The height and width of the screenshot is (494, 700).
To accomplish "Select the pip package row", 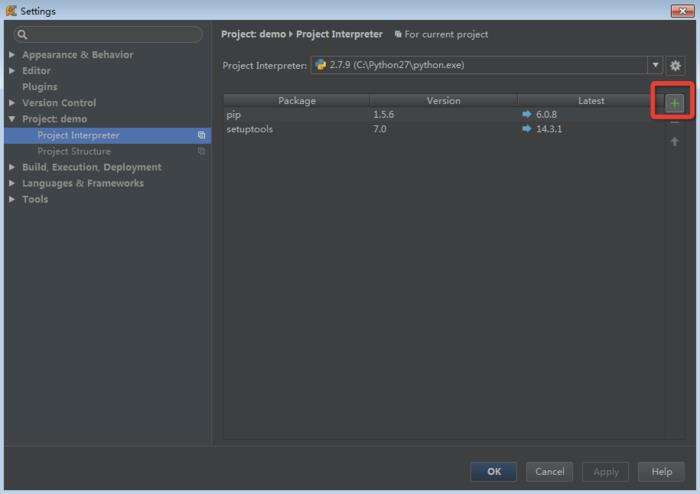I will 444,114.
